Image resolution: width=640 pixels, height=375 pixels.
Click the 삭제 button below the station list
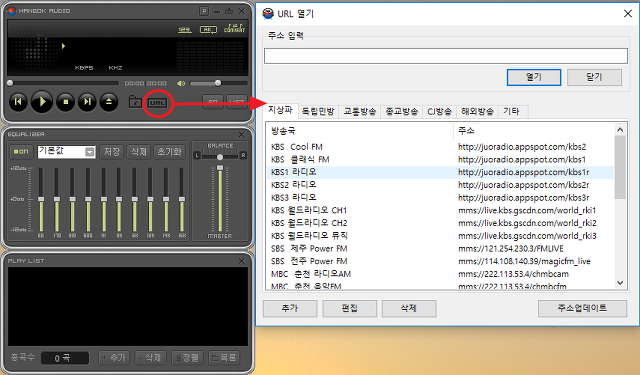point(409,308)
